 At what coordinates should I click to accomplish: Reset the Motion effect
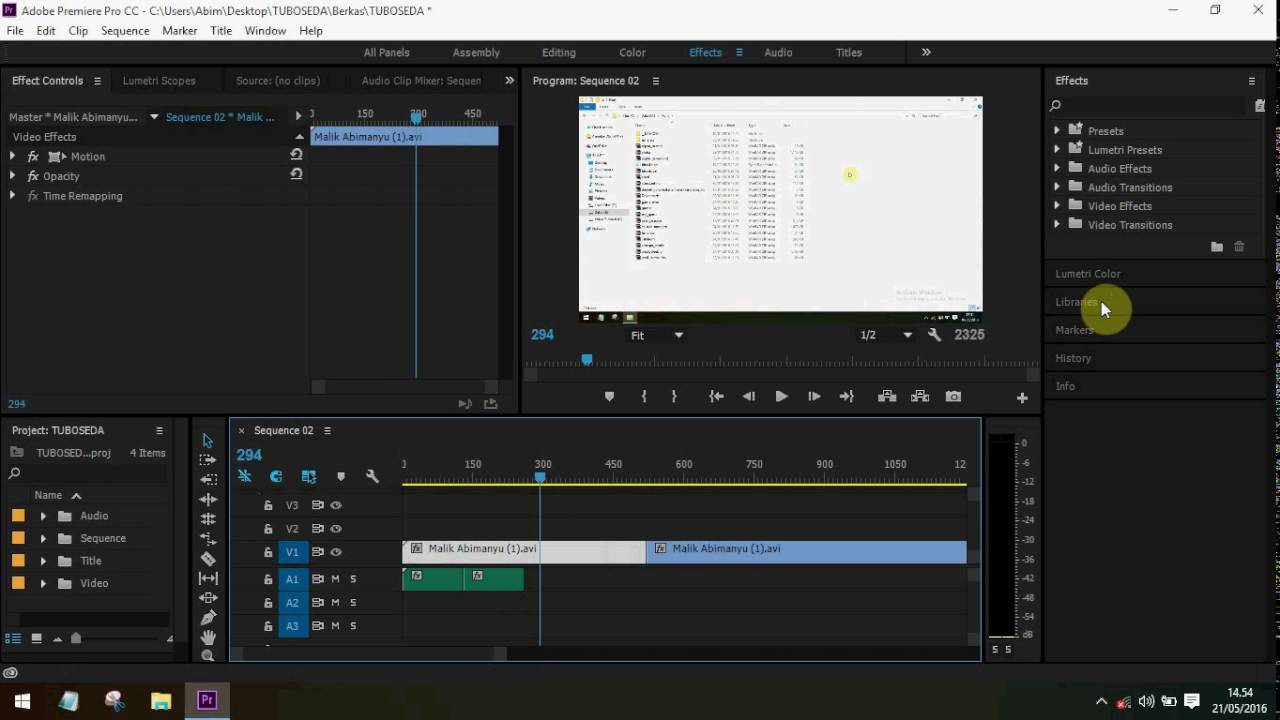pos(296,155)
